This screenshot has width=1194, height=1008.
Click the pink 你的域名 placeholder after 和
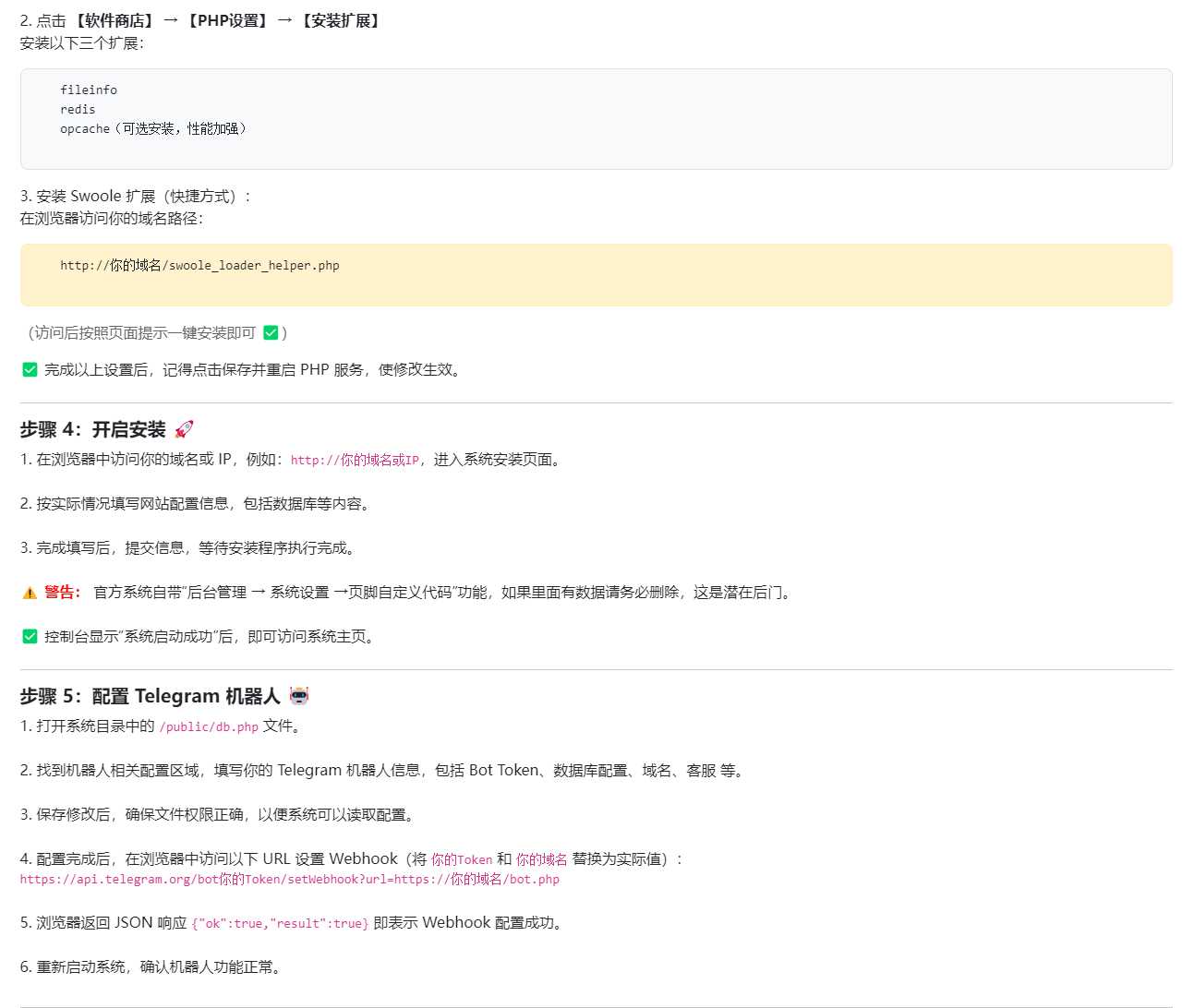pyautogui.click(x=542, y=859)
